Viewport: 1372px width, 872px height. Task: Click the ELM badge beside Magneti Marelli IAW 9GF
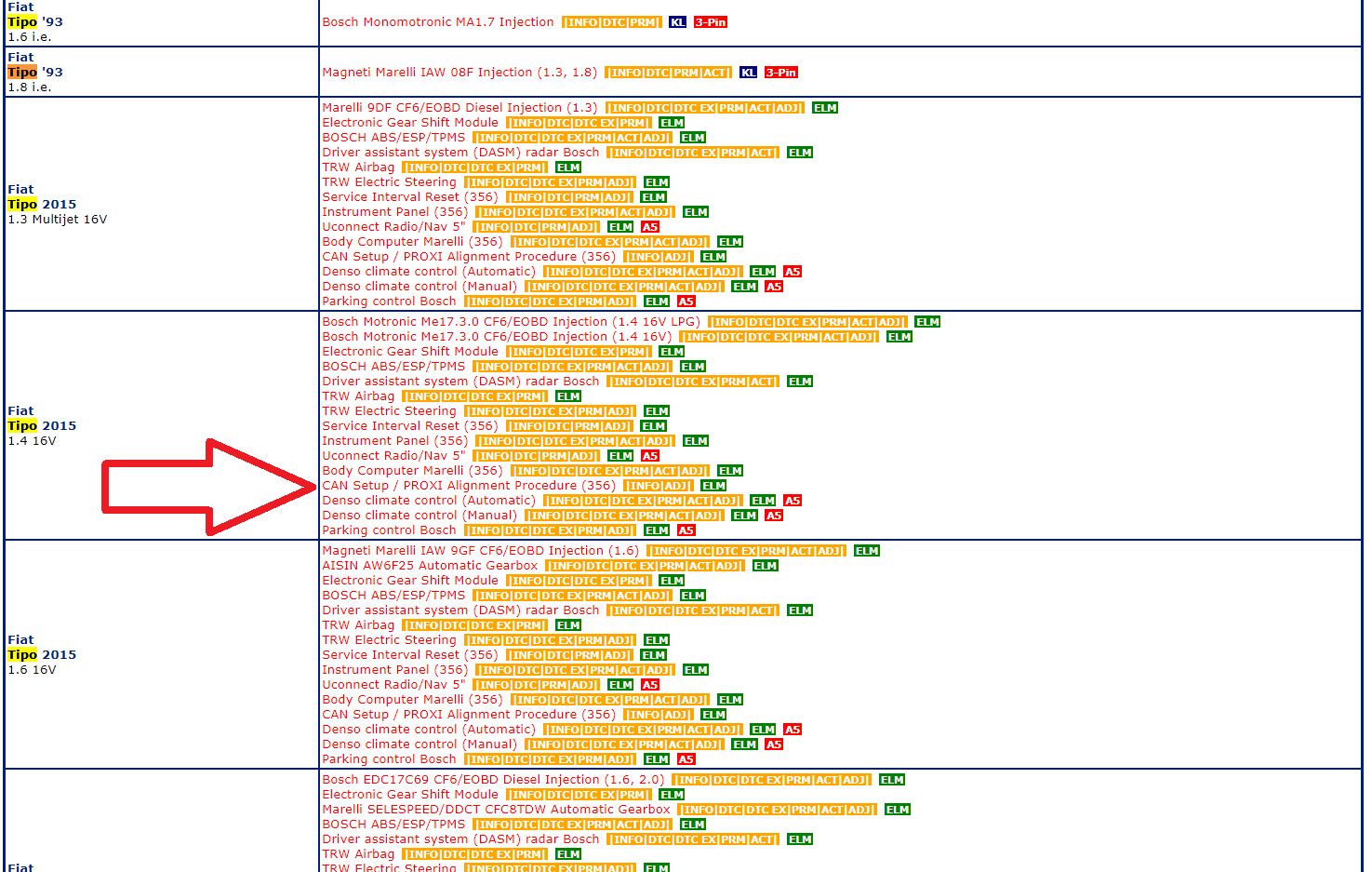tap(867, 551)
